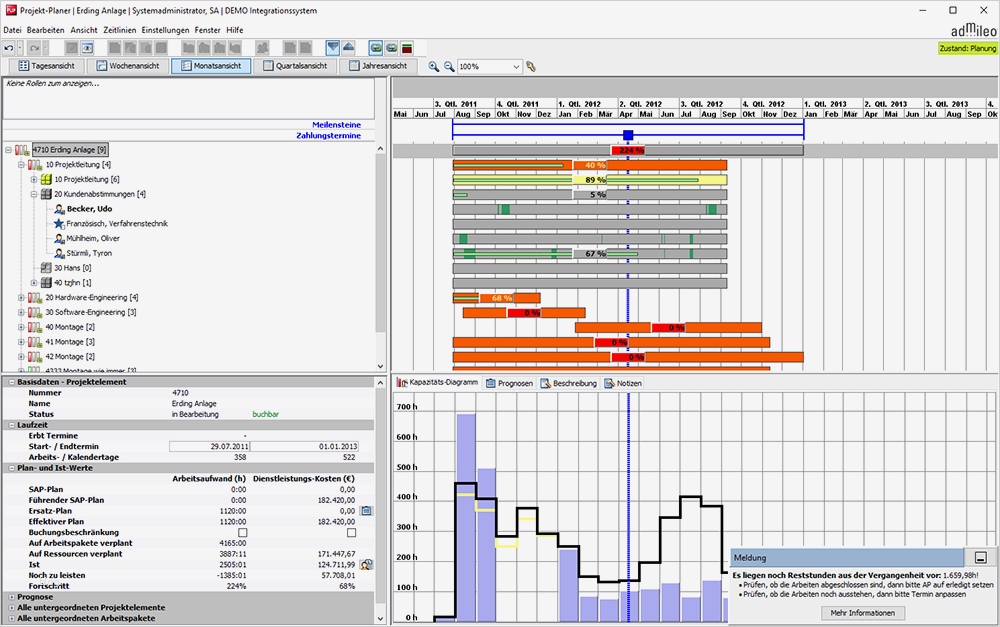The height and width of the screenshot is (627, 1000).
Task: Check the Buchungsbeschränkung cost checkbox
Action: [351, 531]
